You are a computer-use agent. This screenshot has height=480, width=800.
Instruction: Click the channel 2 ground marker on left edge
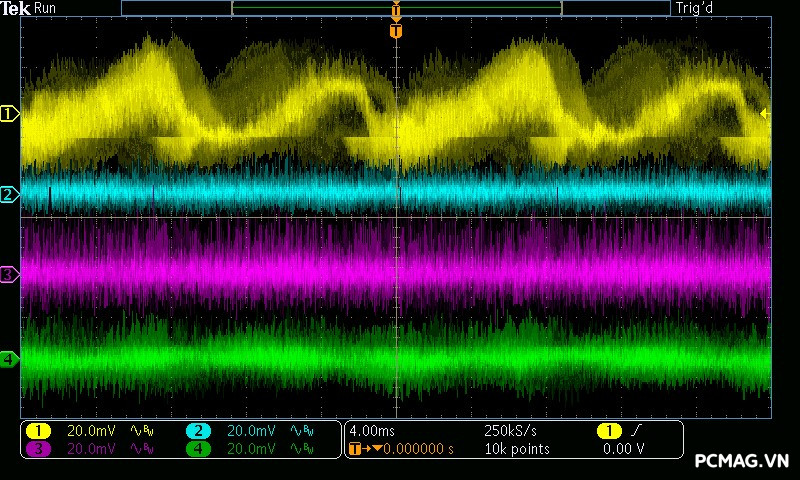point(9,194)
